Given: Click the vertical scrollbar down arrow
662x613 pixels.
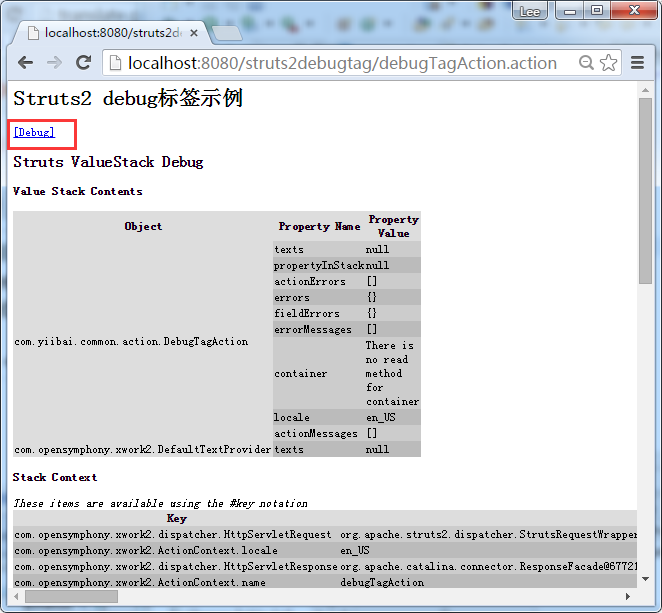Looking at the screenshot, I should point(645,580).
